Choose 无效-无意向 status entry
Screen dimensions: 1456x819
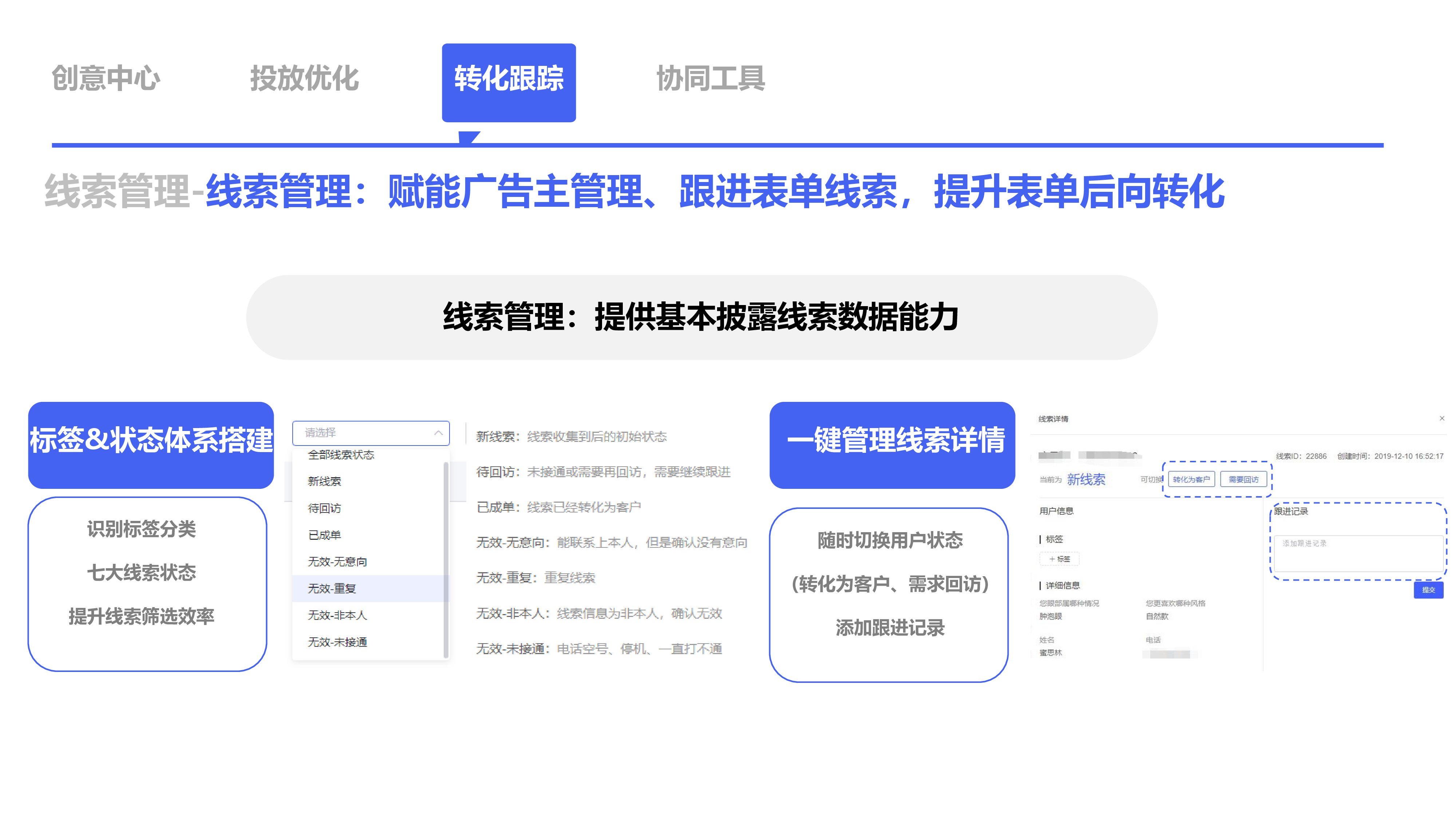(x=337, y=562)
